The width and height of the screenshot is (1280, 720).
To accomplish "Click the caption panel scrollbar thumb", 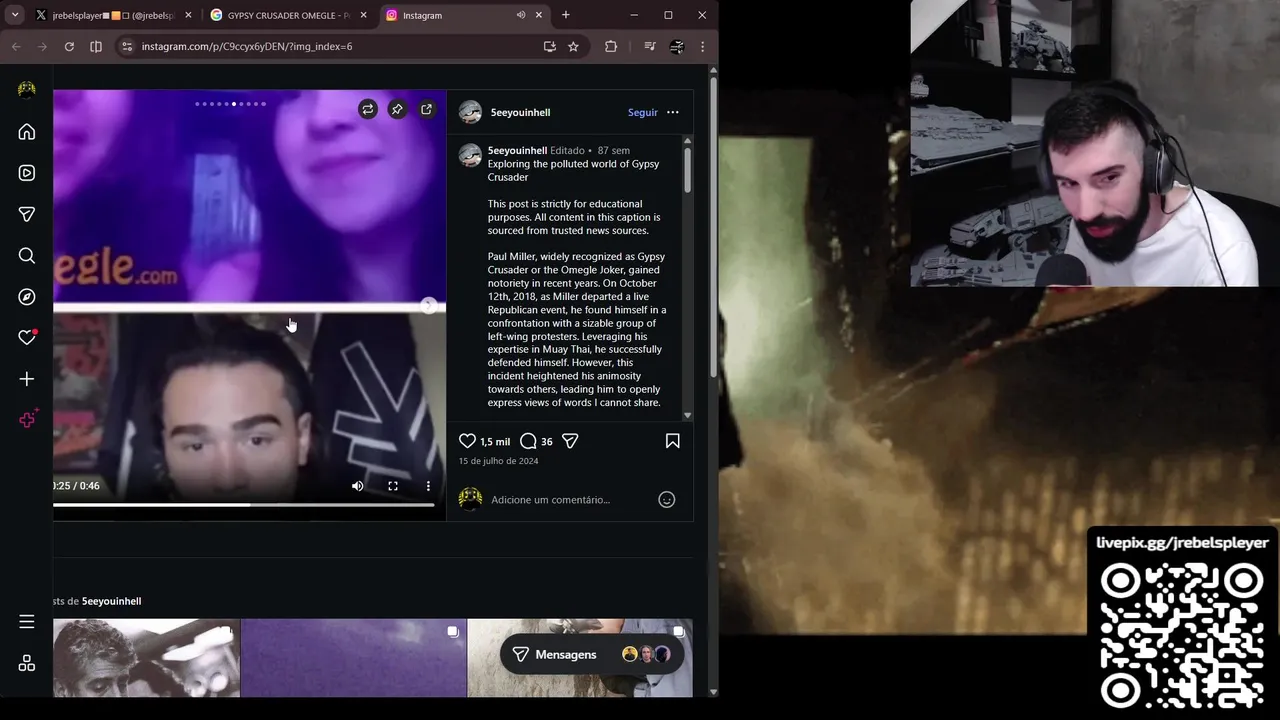I will (687, 170).
